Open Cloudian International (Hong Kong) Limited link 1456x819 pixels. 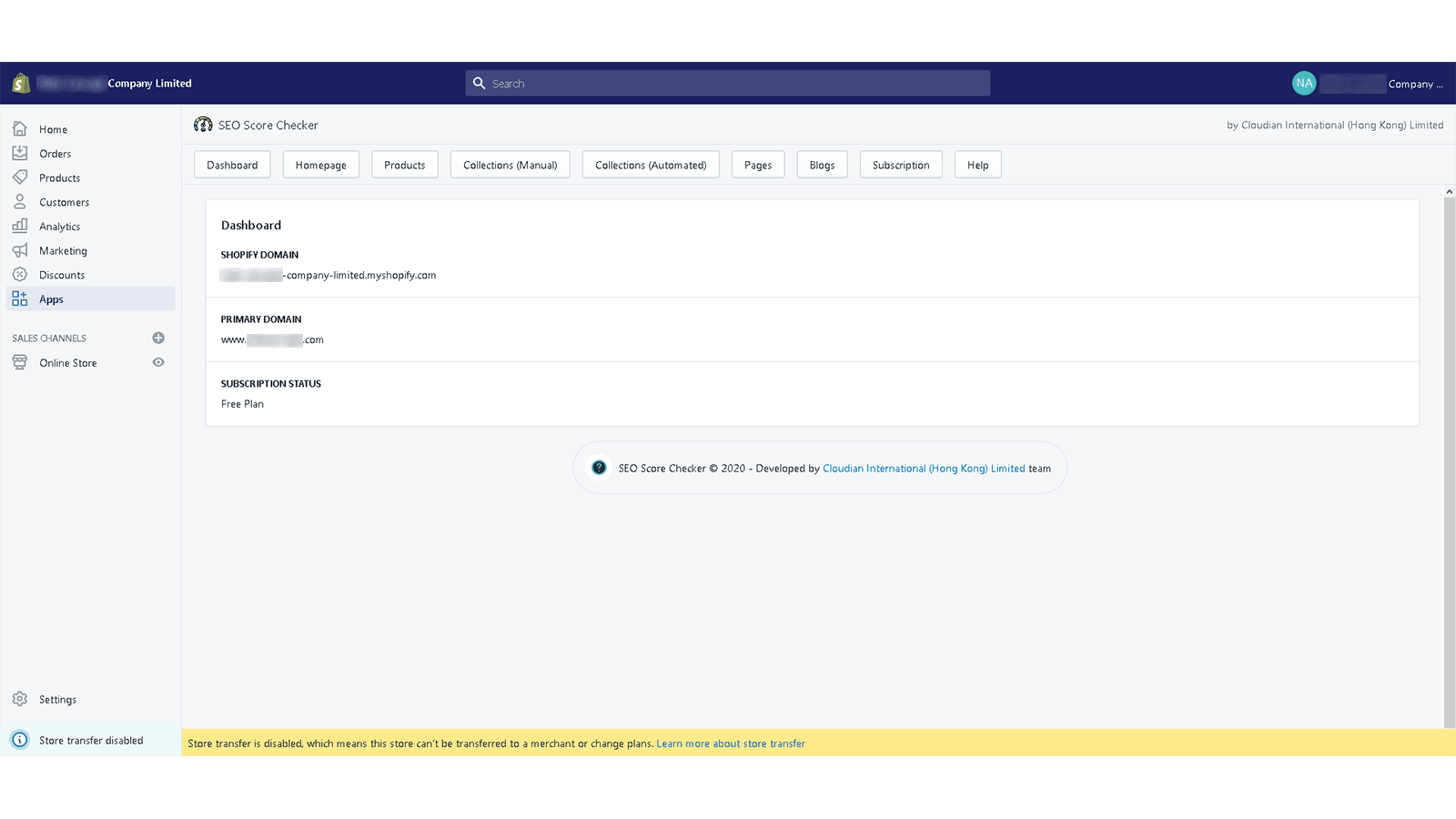(924, 469)
